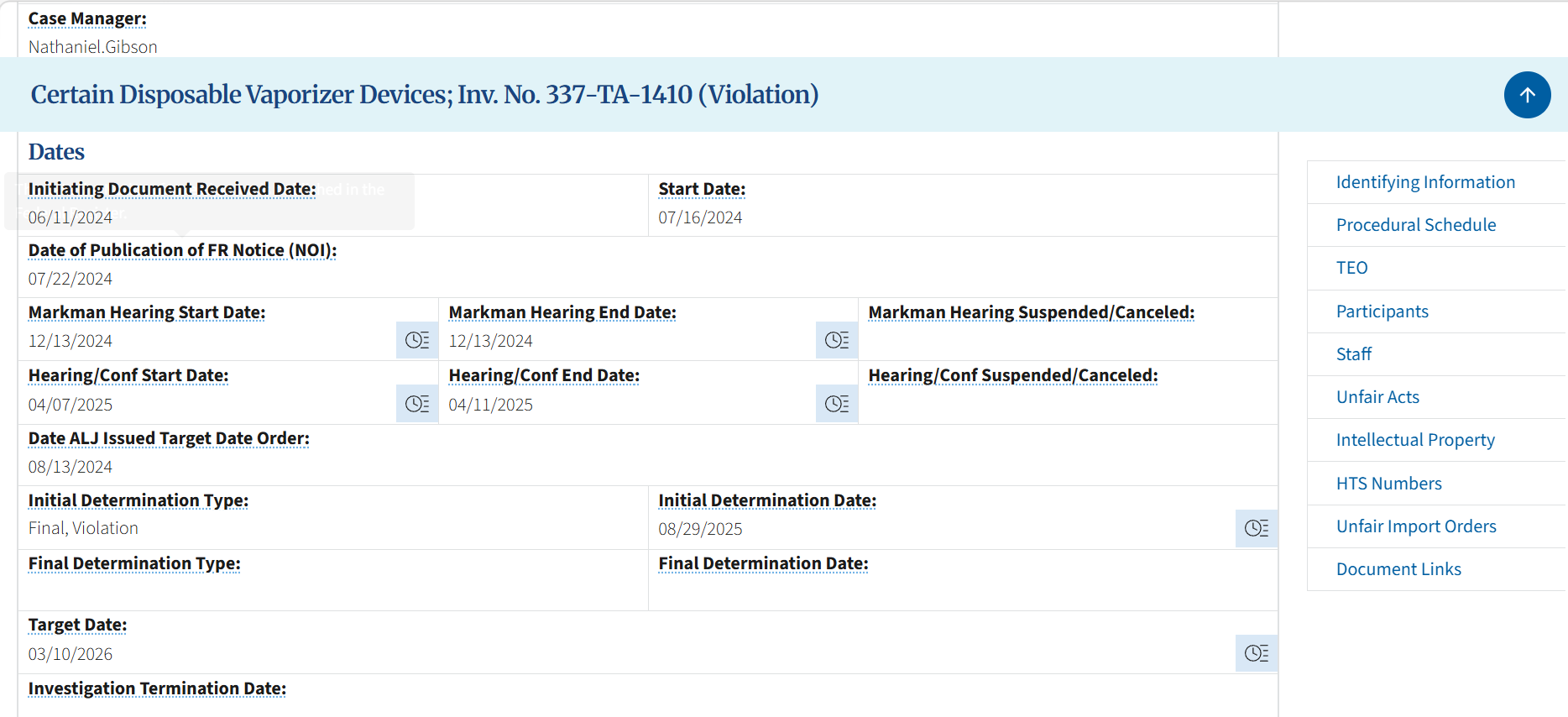Jump to Unfair Acts section

(x=1377, y=397)
